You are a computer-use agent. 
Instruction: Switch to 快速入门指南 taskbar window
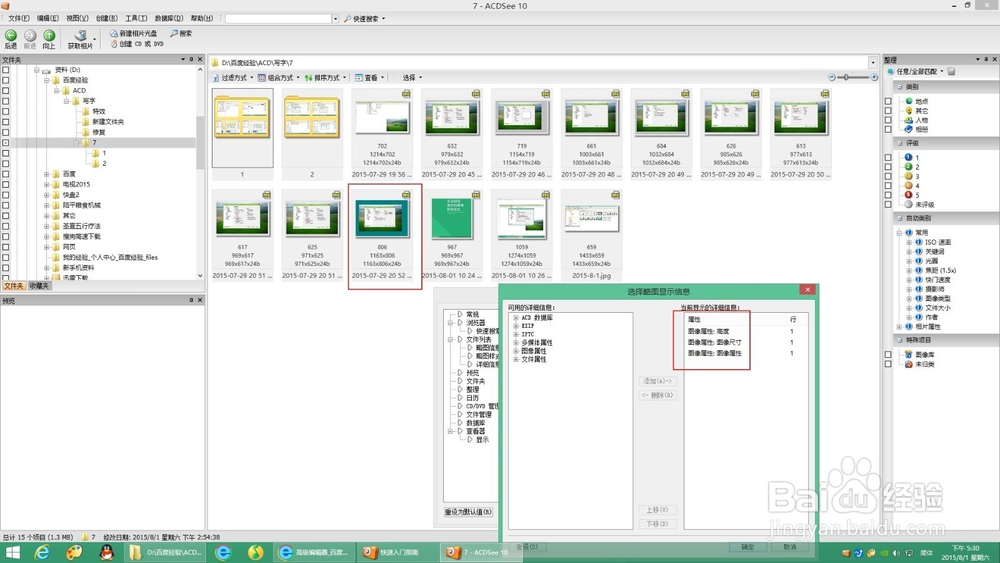(397, 552)
